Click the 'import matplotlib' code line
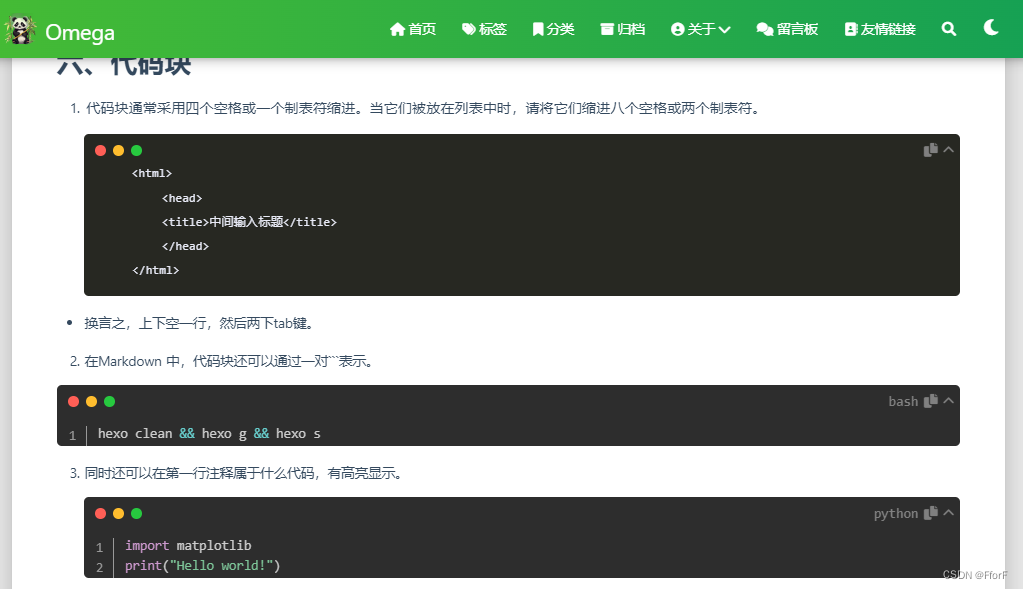Viewport: 1023px width, 589px height. tap(188, 545)
